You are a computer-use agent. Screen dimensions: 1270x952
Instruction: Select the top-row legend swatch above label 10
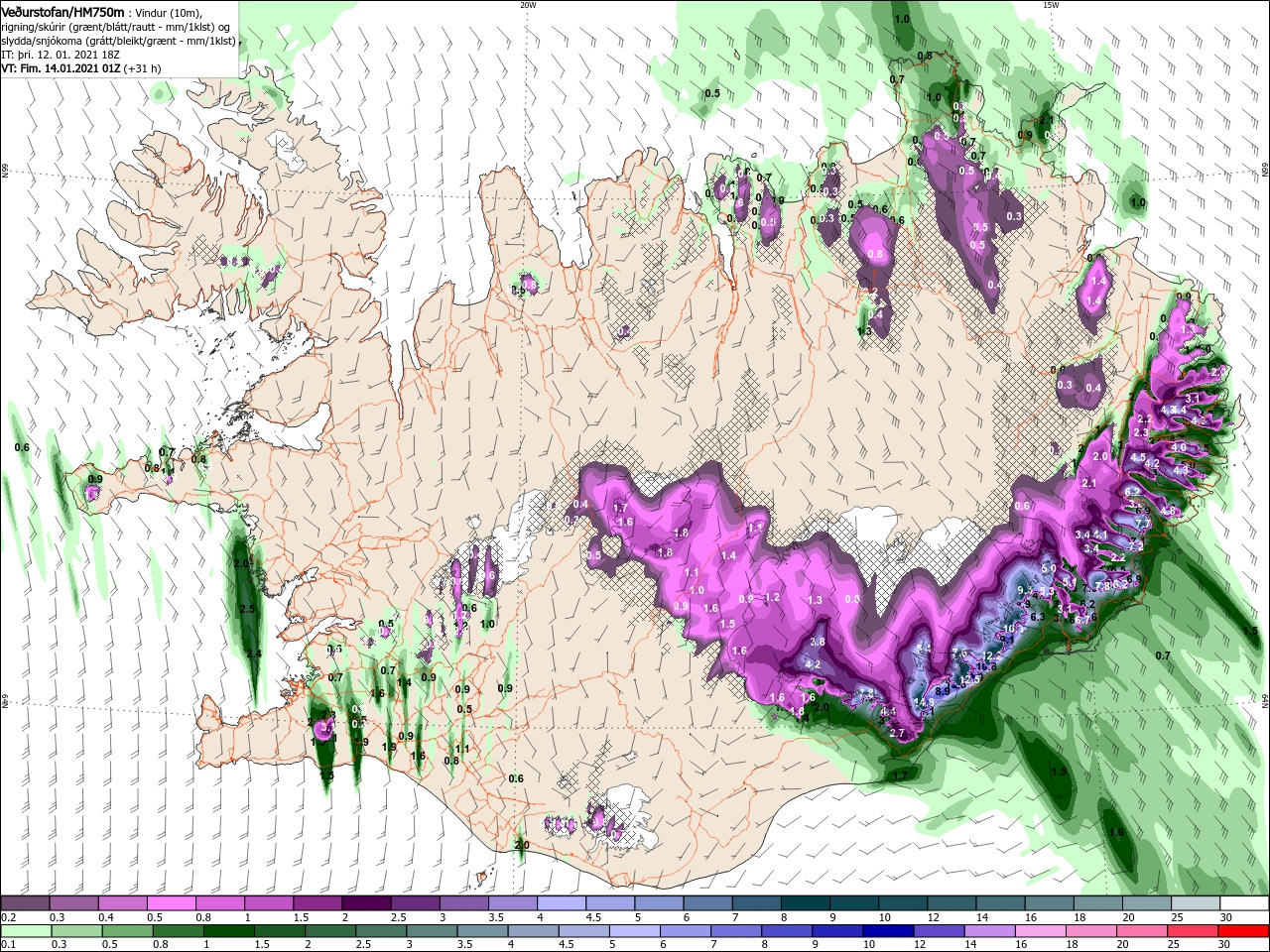(x=902, y=903)
